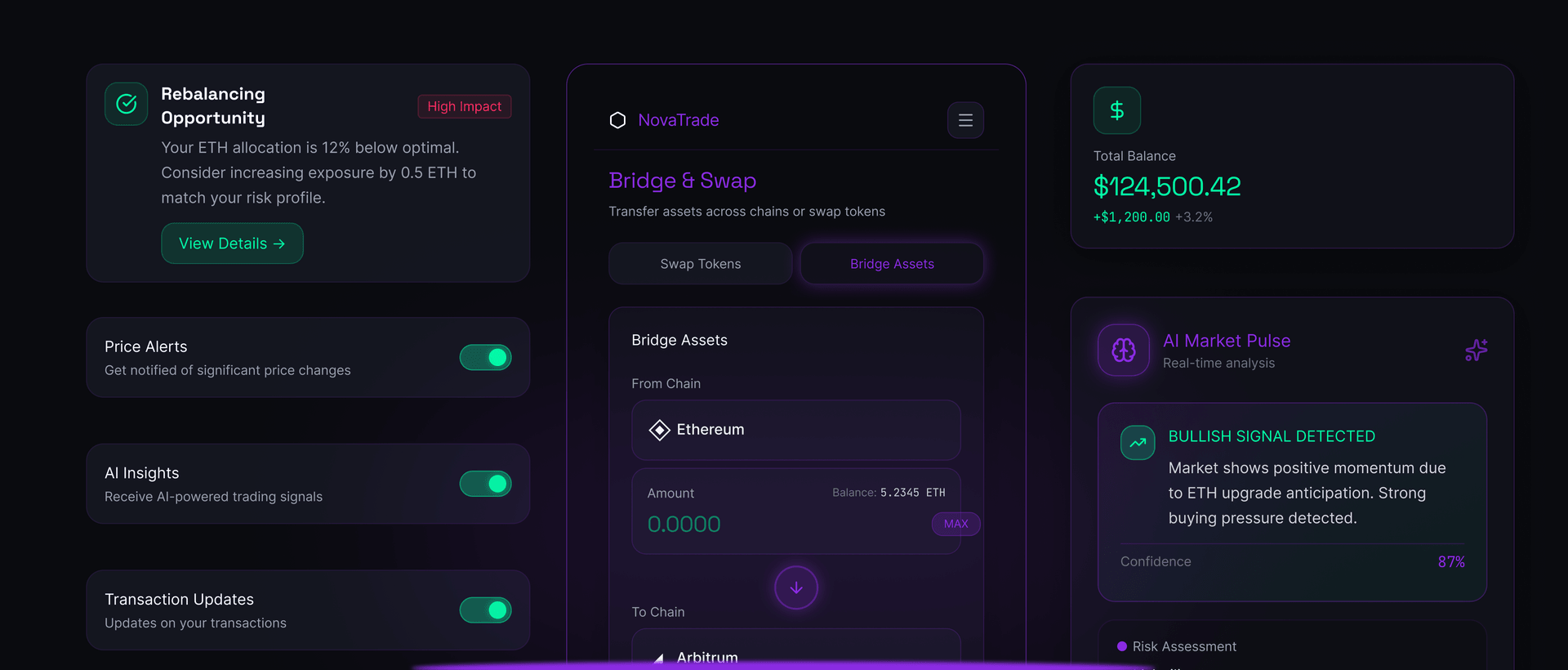Click the Balance: 5.2345 ETH text

pyautogui.click(x=889, y=493)
